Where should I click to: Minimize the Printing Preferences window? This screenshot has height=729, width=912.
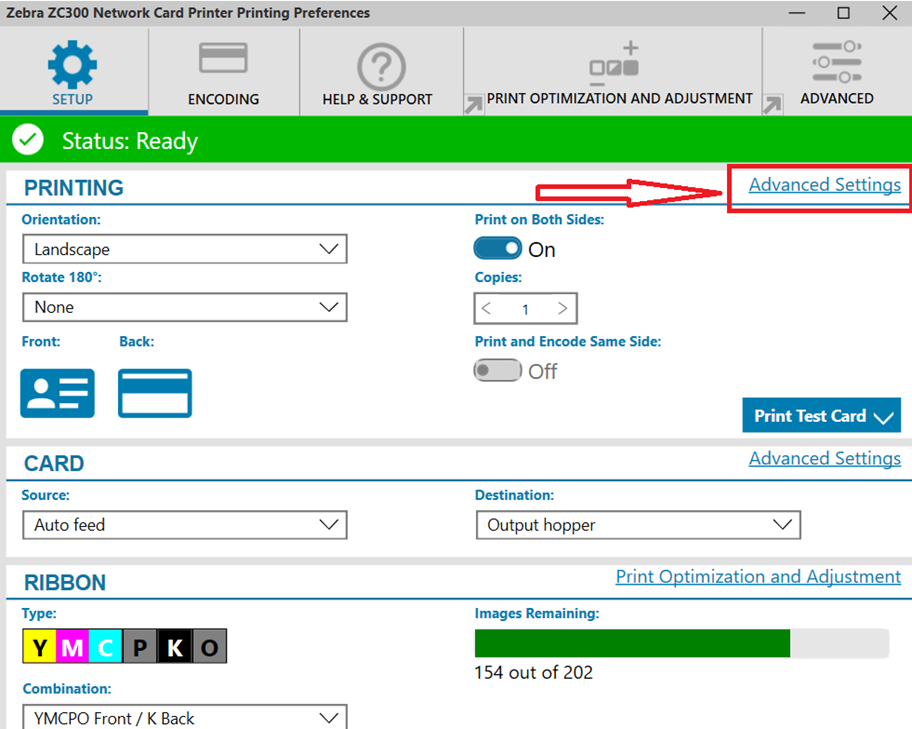click(797, 13)
